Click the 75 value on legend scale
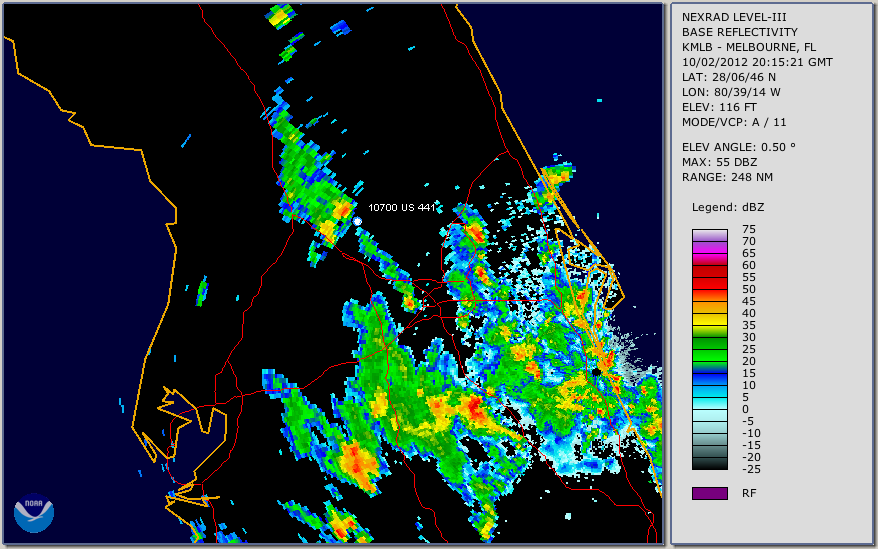 [749, 229]
